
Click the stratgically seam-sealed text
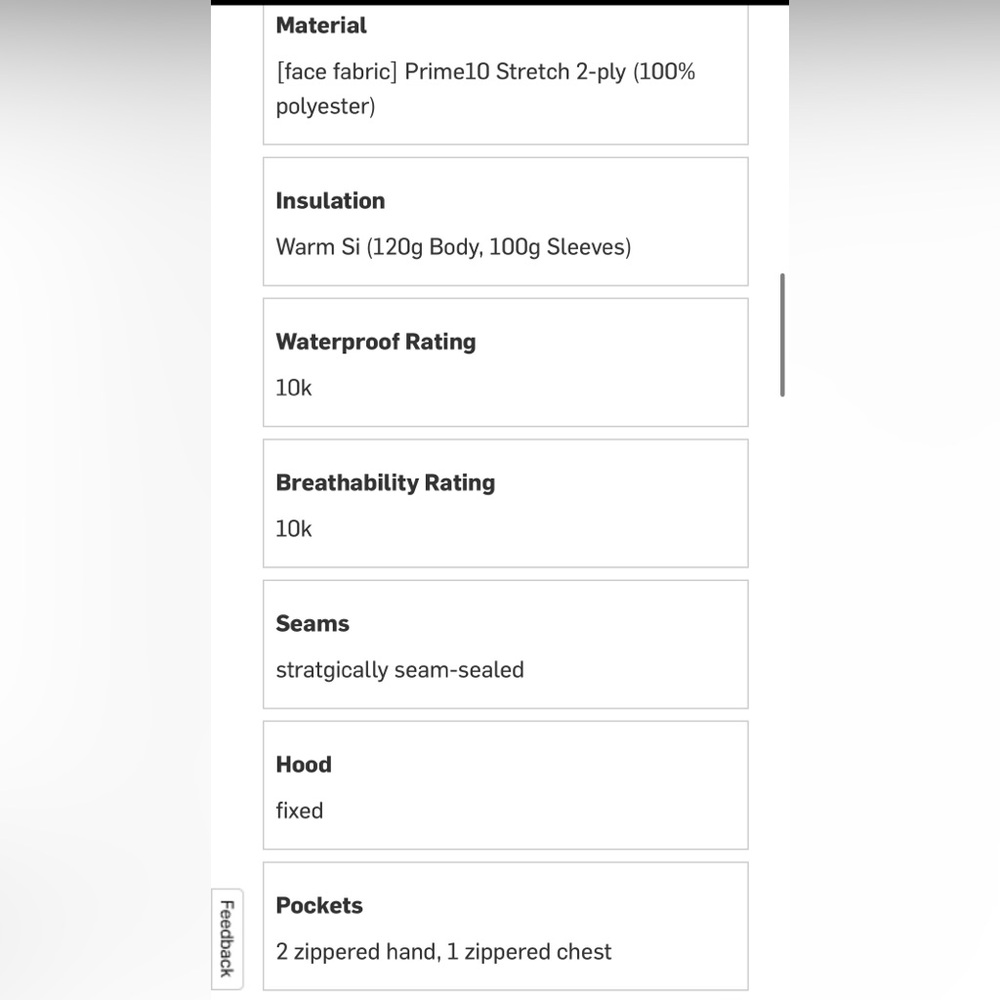400,670
